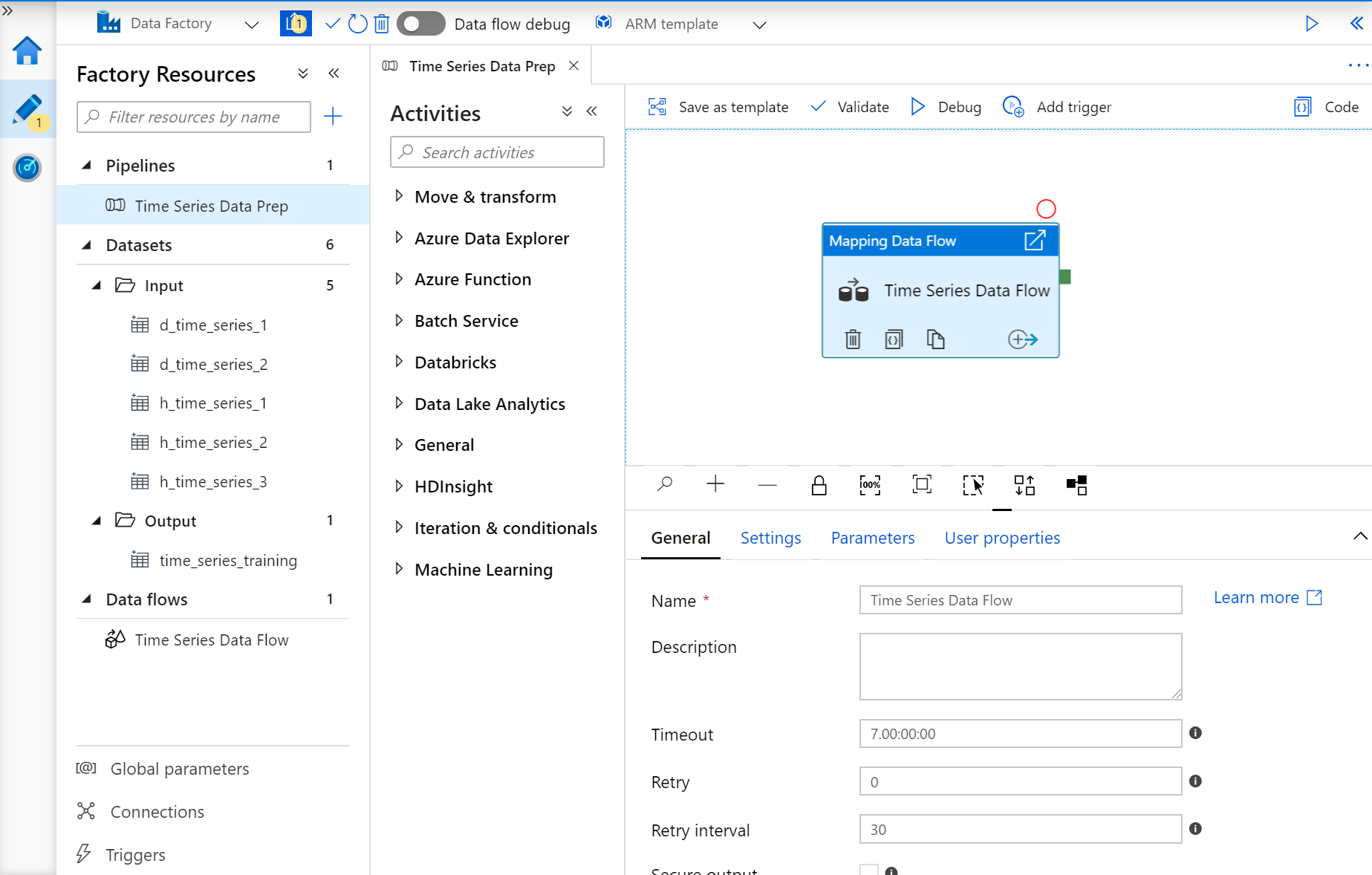
Task: Click the canvas search magnifier icon
Action: tap(665, 484)
